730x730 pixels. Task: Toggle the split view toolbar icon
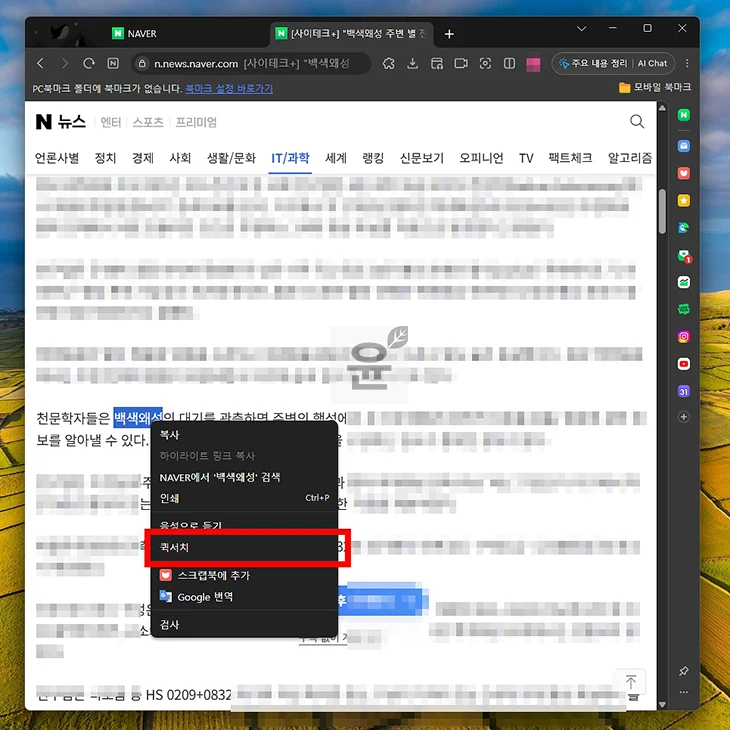(509, 63)
